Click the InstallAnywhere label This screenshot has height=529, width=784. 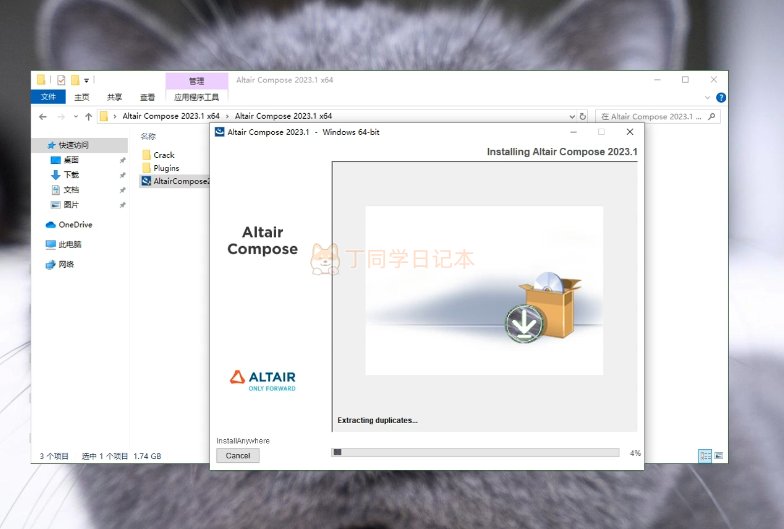coord(242,440)
